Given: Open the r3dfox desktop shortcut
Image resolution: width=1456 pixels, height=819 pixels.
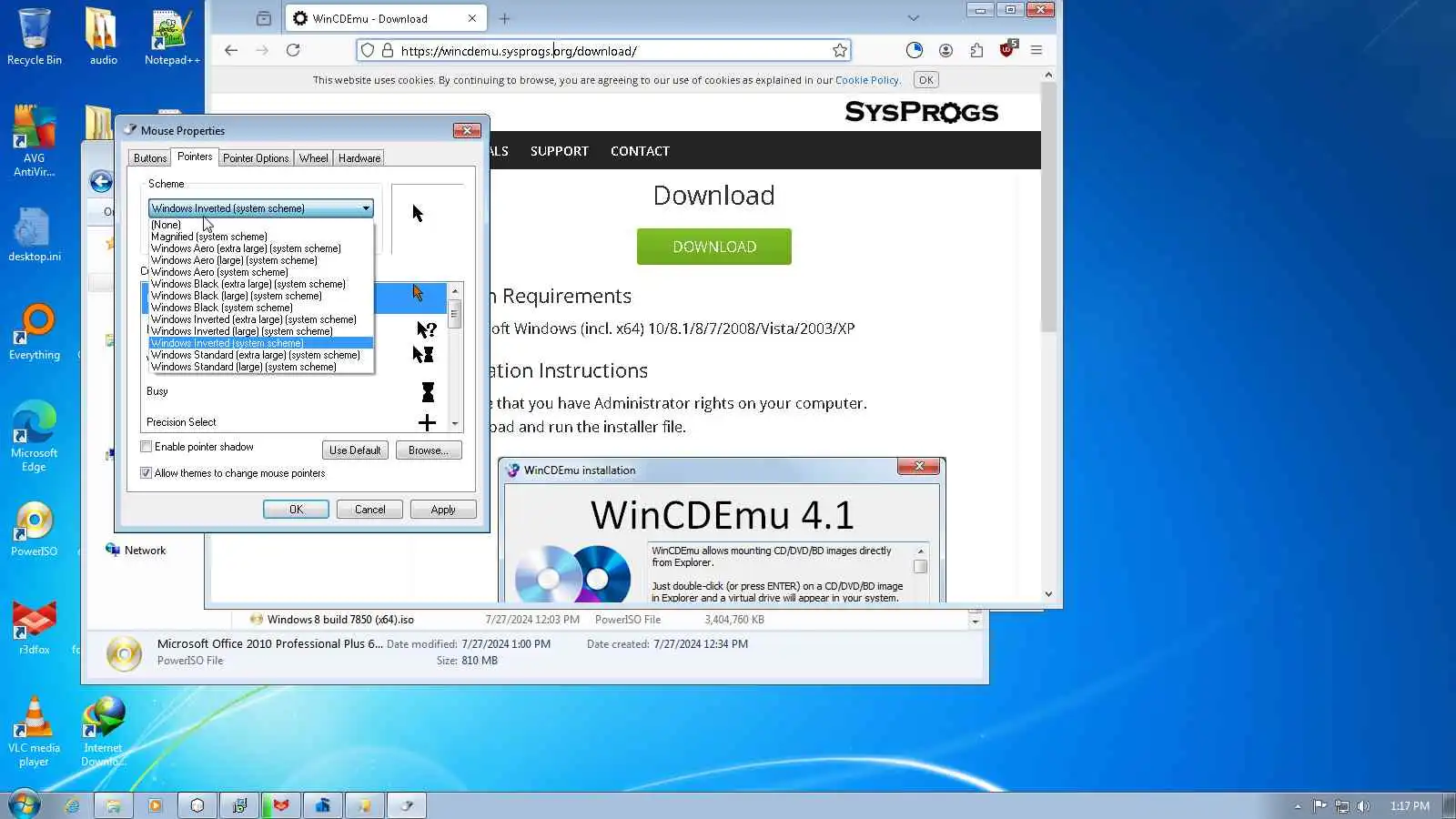Looking at the screenshot, I should 34,627.
